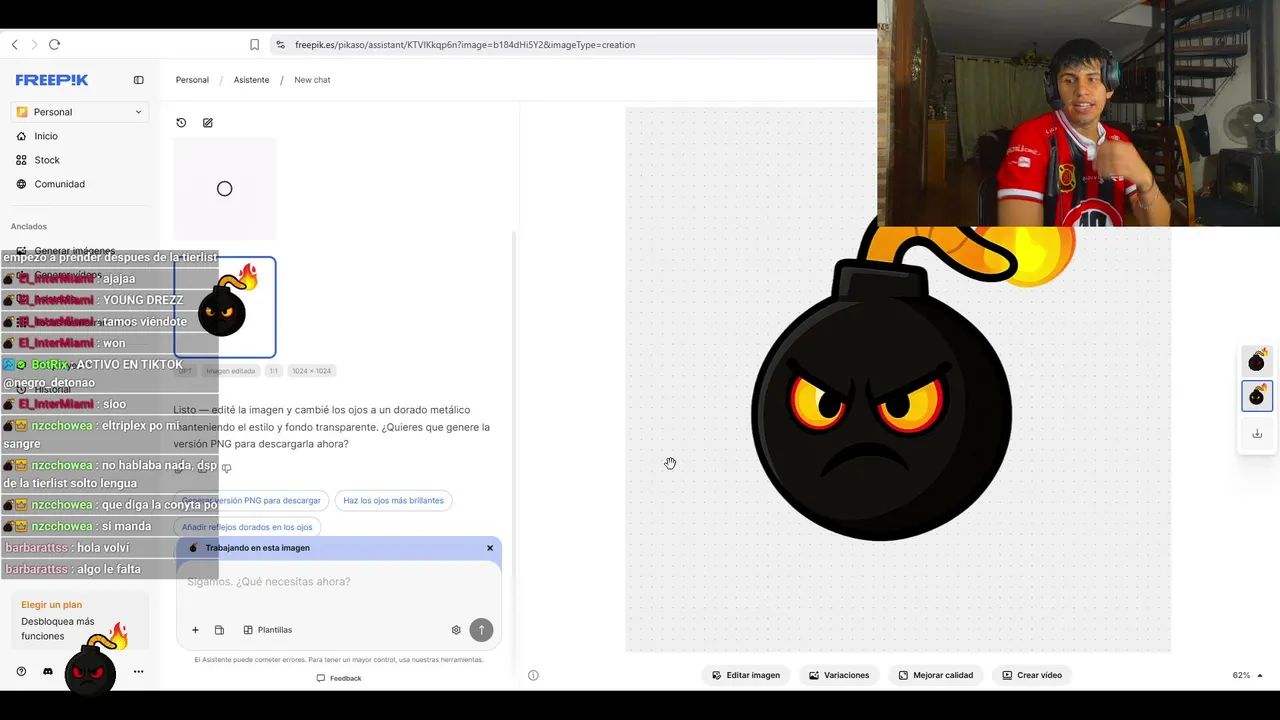Open Discord icon in sidebar footer
Image resolution: width=1280 pixels, height=720 pixels.
click(48, 672)
